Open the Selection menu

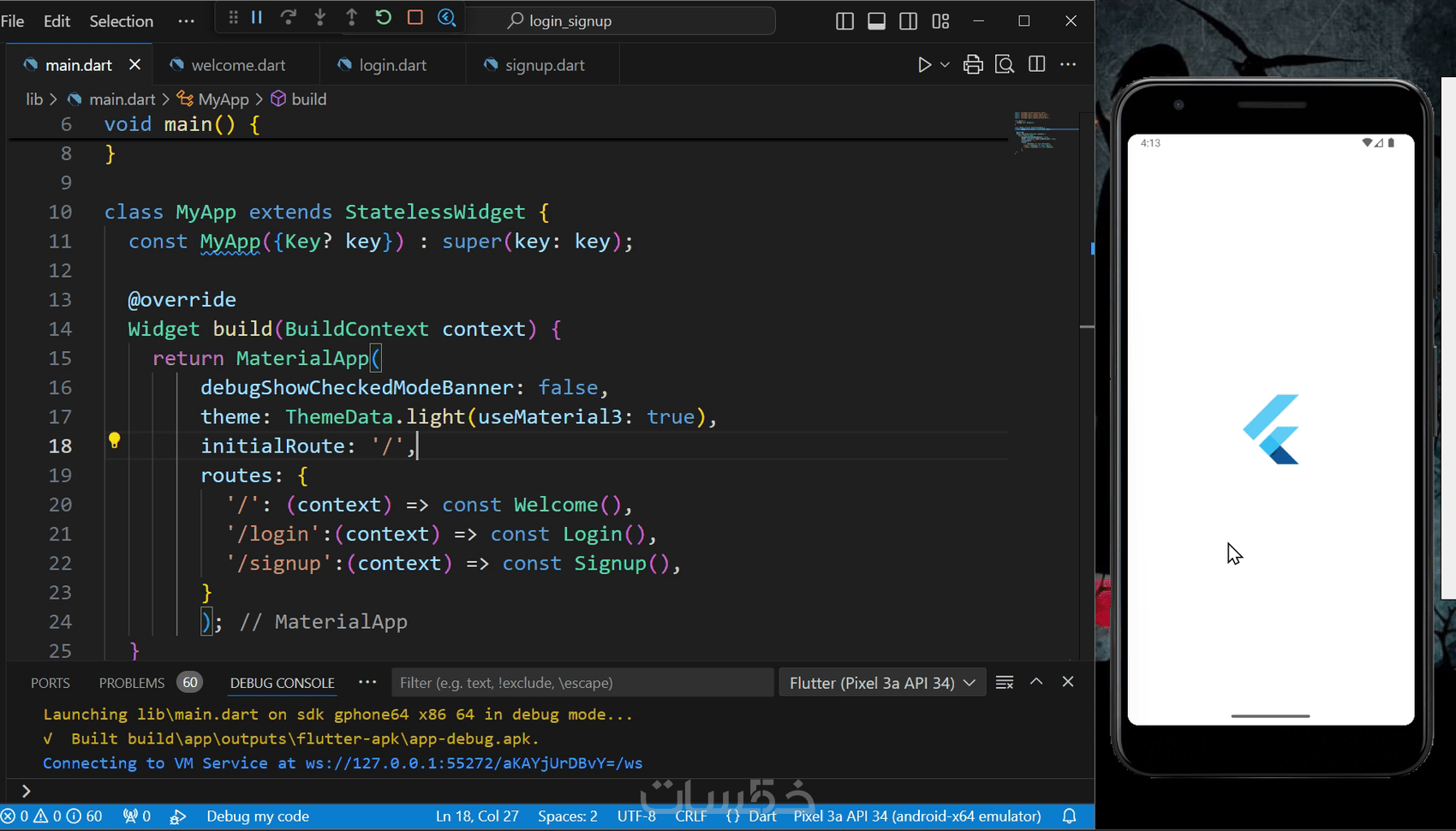[121, 21]
